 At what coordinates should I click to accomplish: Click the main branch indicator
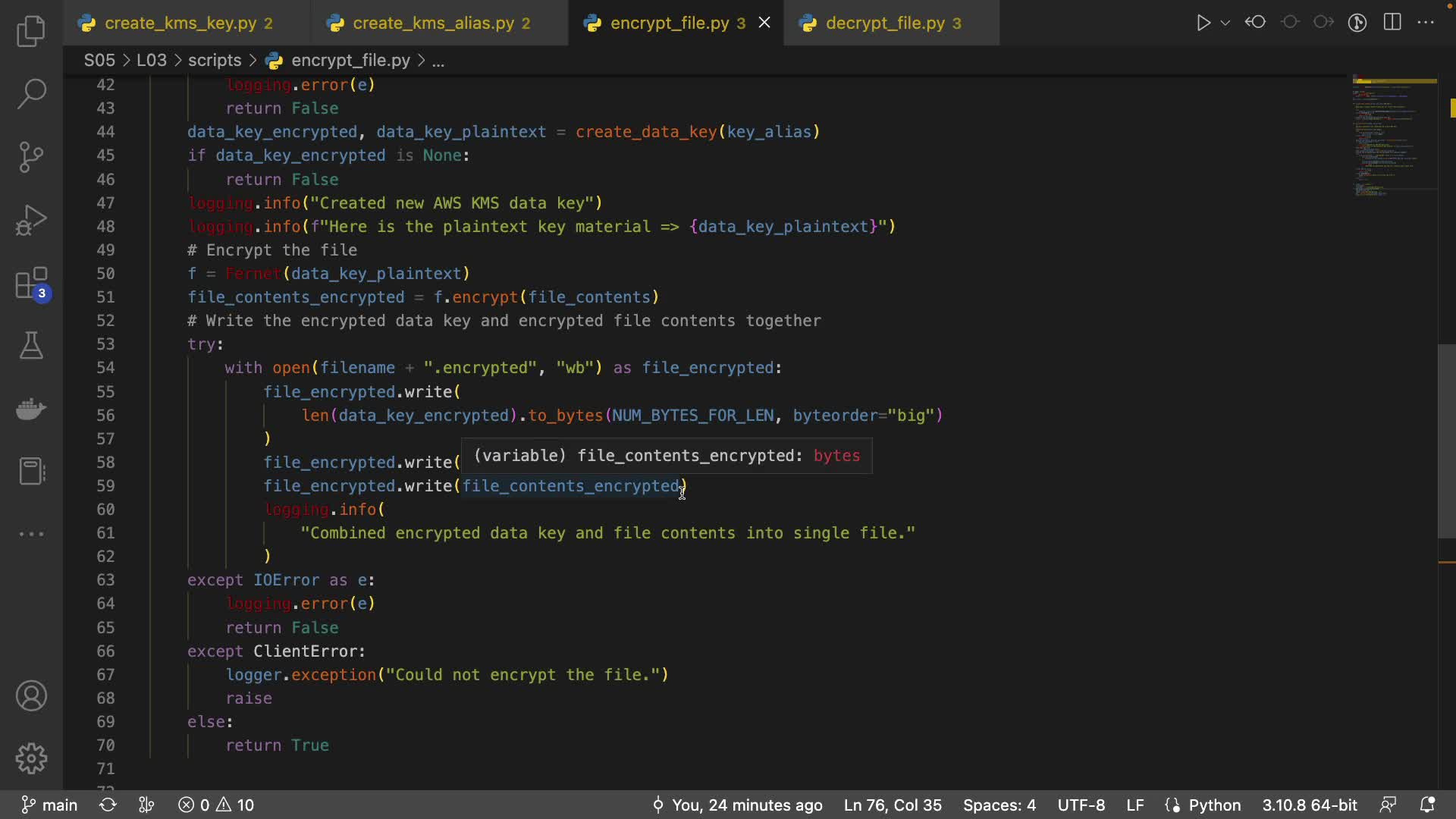[x=50, y=805]
